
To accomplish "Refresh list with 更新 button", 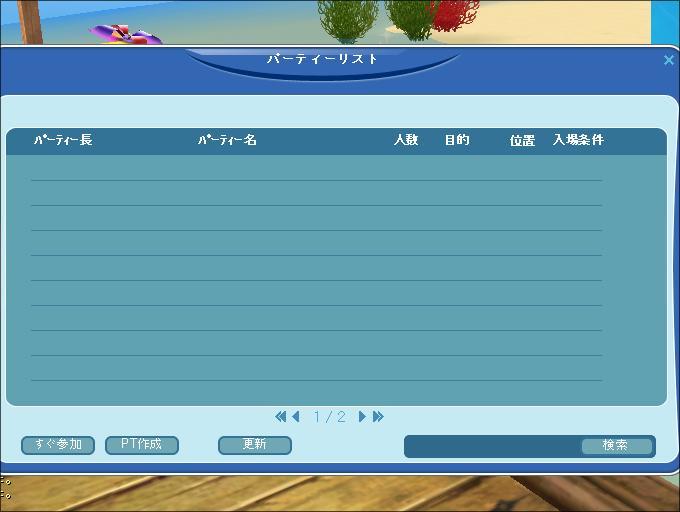I will 255,445.
